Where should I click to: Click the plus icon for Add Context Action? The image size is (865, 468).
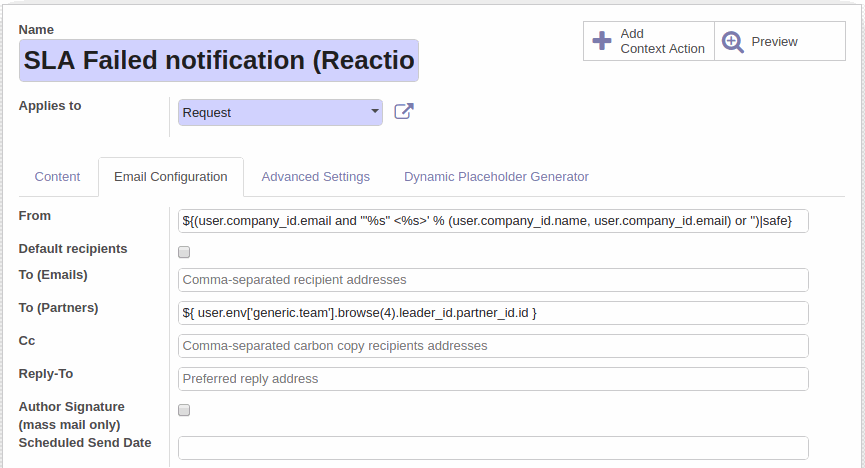point(602,41)
